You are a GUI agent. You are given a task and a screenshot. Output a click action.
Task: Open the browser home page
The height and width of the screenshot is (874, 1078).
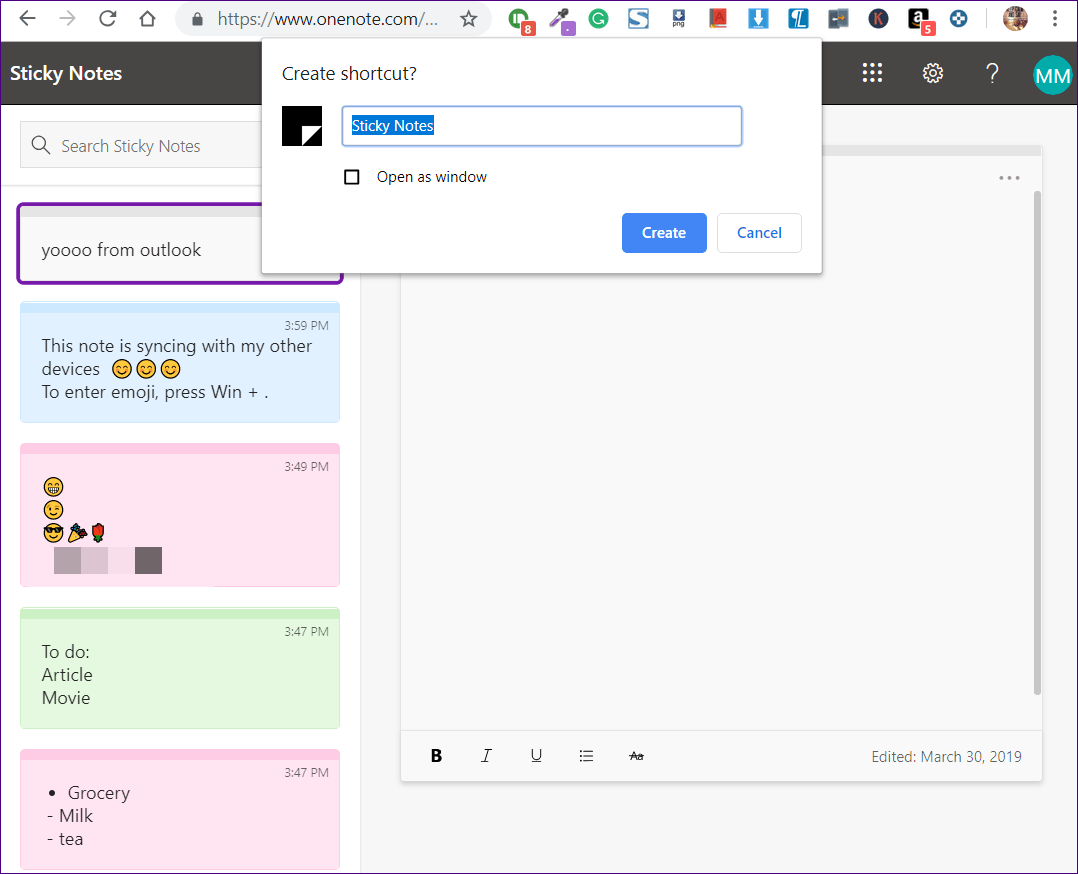point(147,19)
